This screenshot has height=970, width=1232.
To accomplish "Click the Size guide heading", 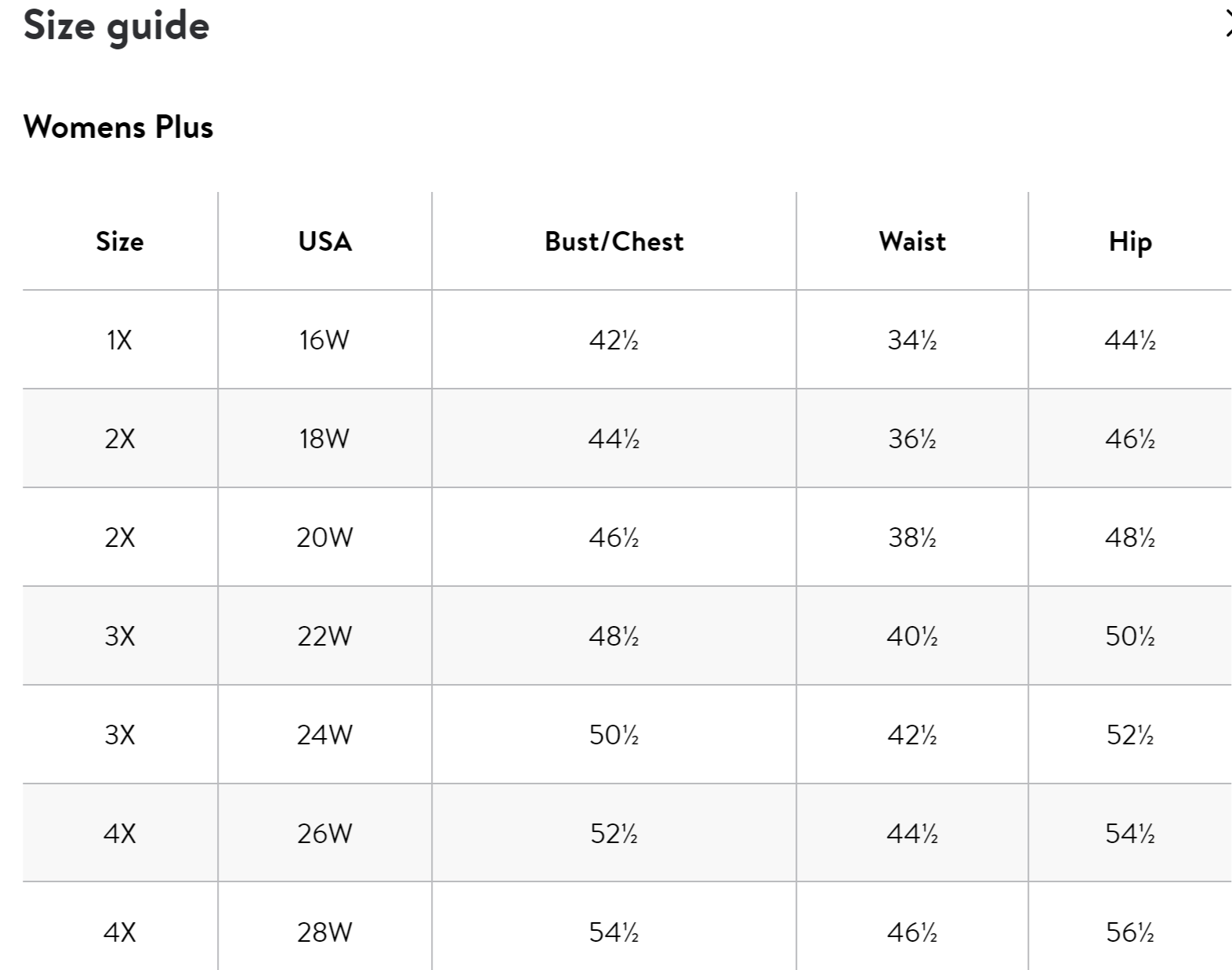I will pos(117,26).
